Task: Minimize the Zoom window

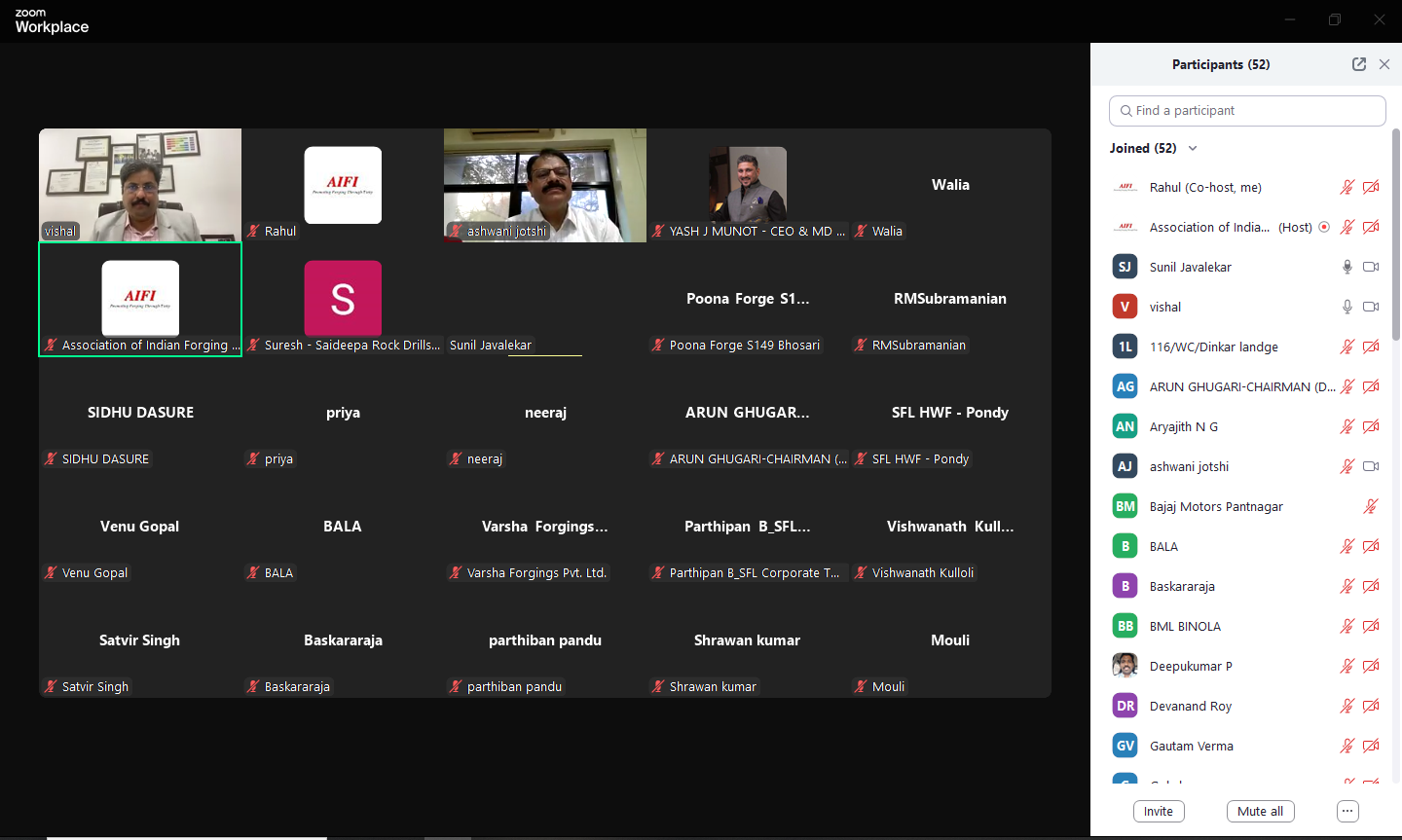Action: point(1290,19)
